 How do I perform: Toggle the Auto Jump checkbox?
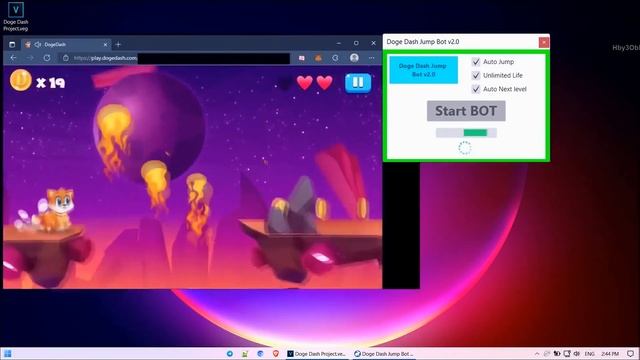point(476,62)
